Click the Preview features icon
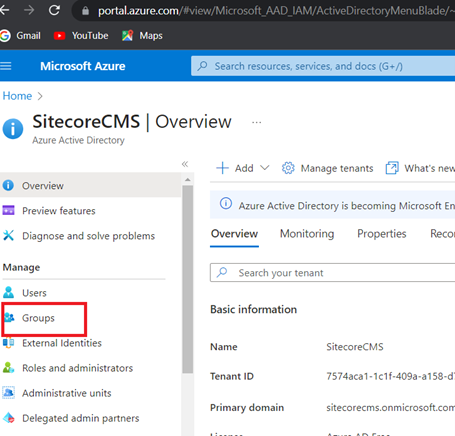 coord(8,210)
